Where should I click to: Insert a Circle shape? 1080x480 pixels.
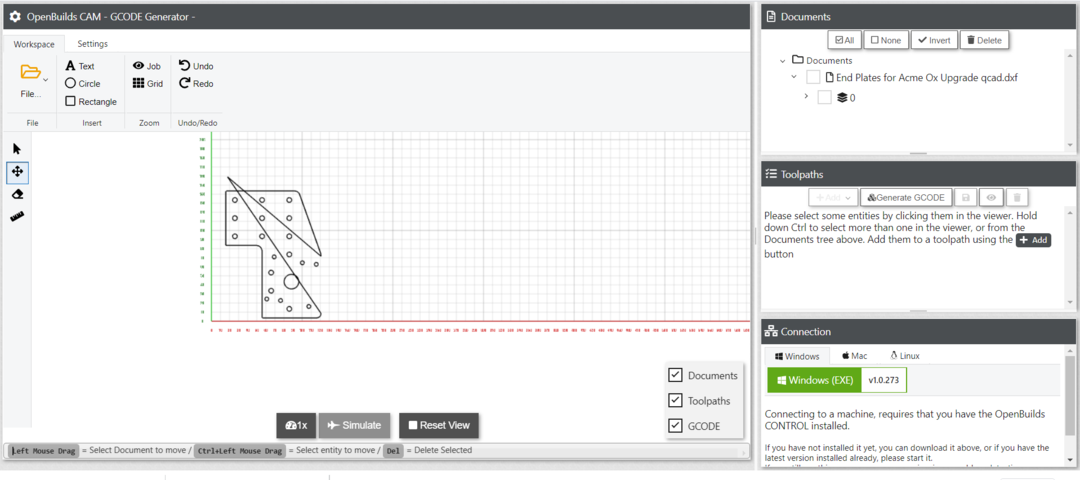click(x=82, y=84)
